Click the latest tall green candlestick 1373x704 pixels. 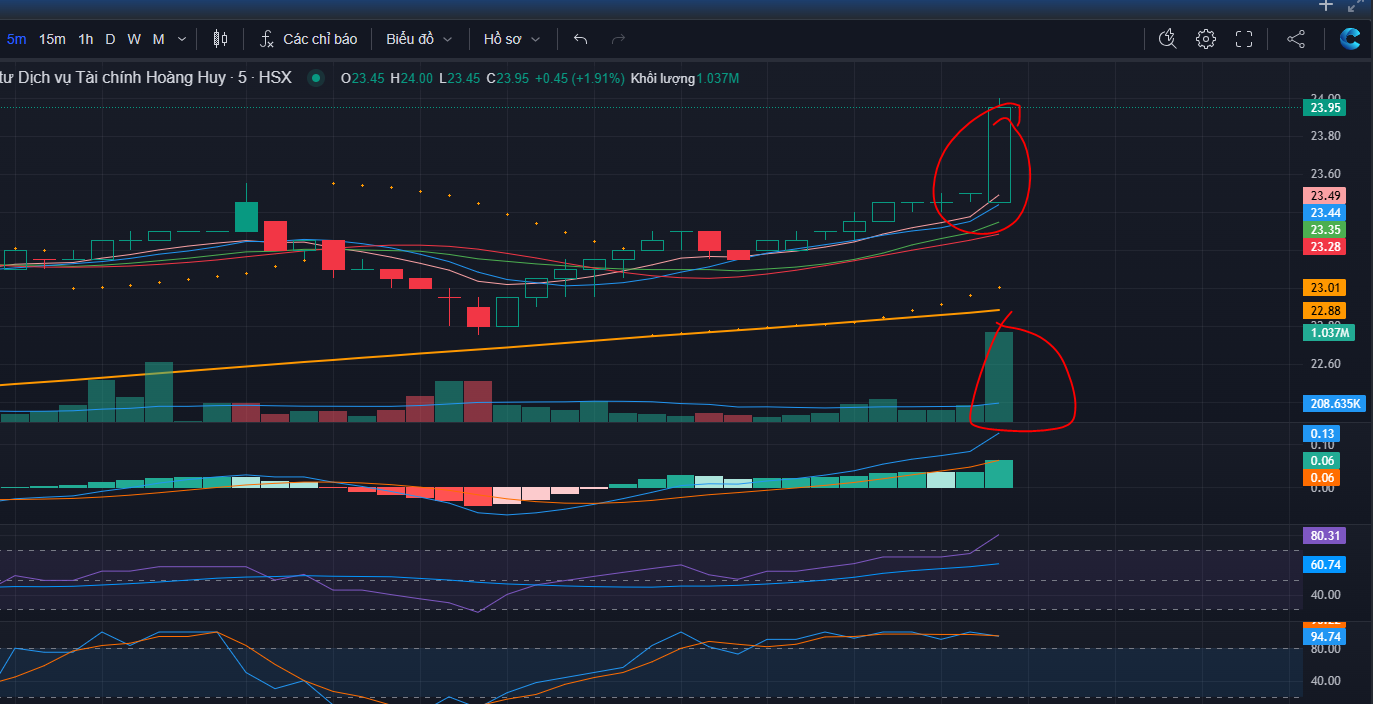(x=999, y=154)
